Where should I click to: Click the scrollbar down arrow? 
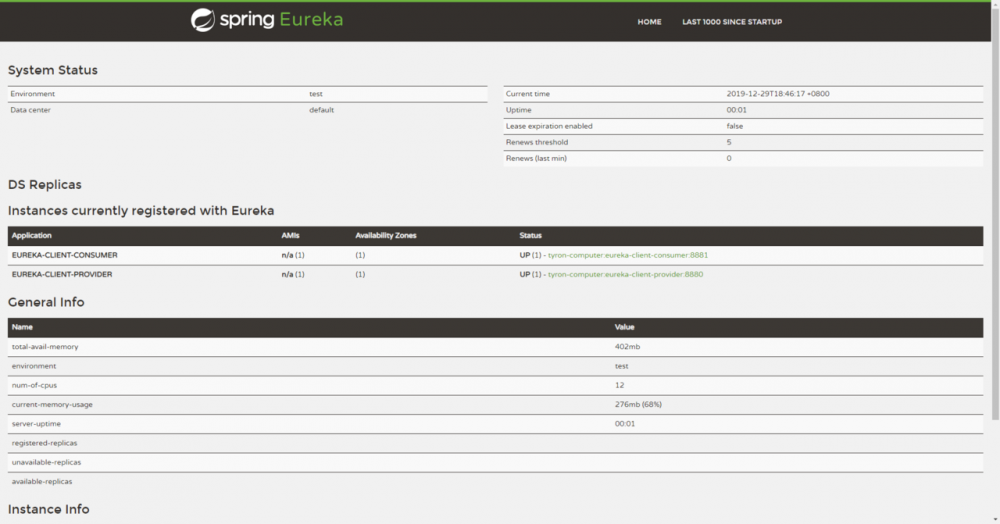995,520
